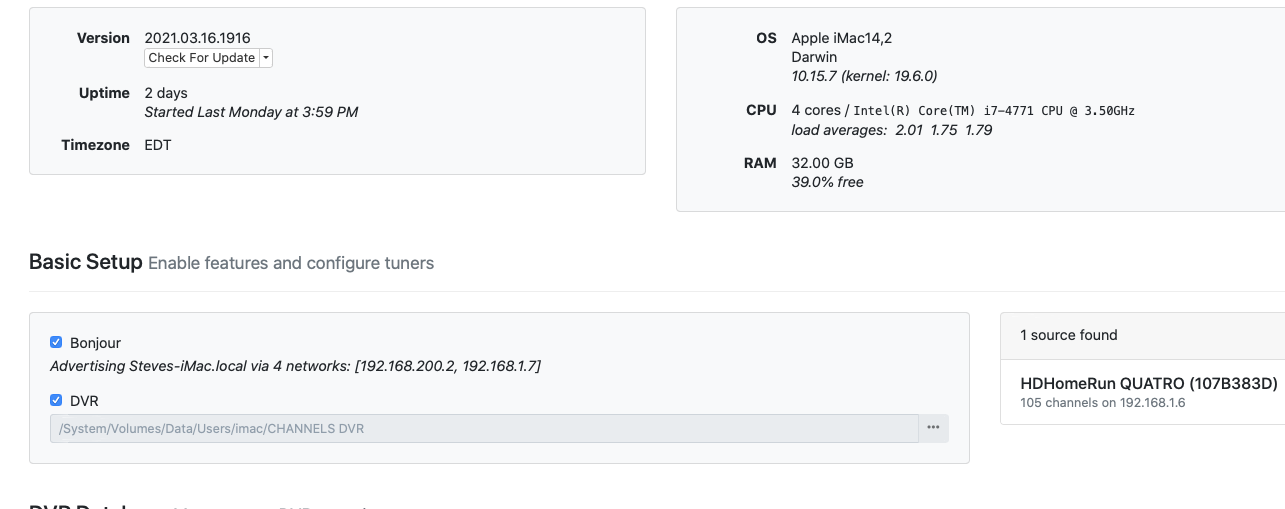
Task: Click the "39.0% free" memory text
Action: (x=827, y=182)
